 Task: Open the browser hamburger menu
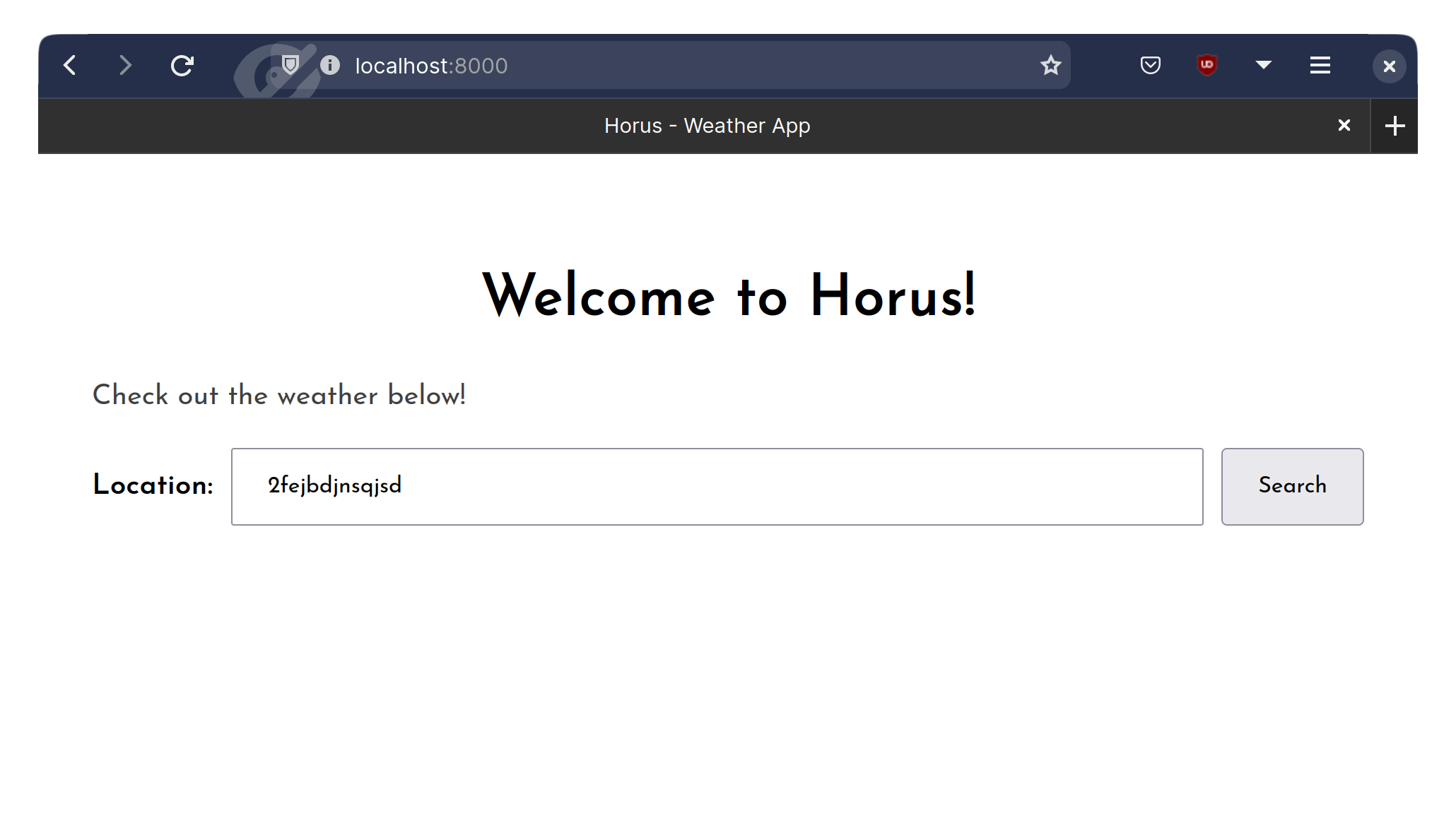tap(1320, 66)
